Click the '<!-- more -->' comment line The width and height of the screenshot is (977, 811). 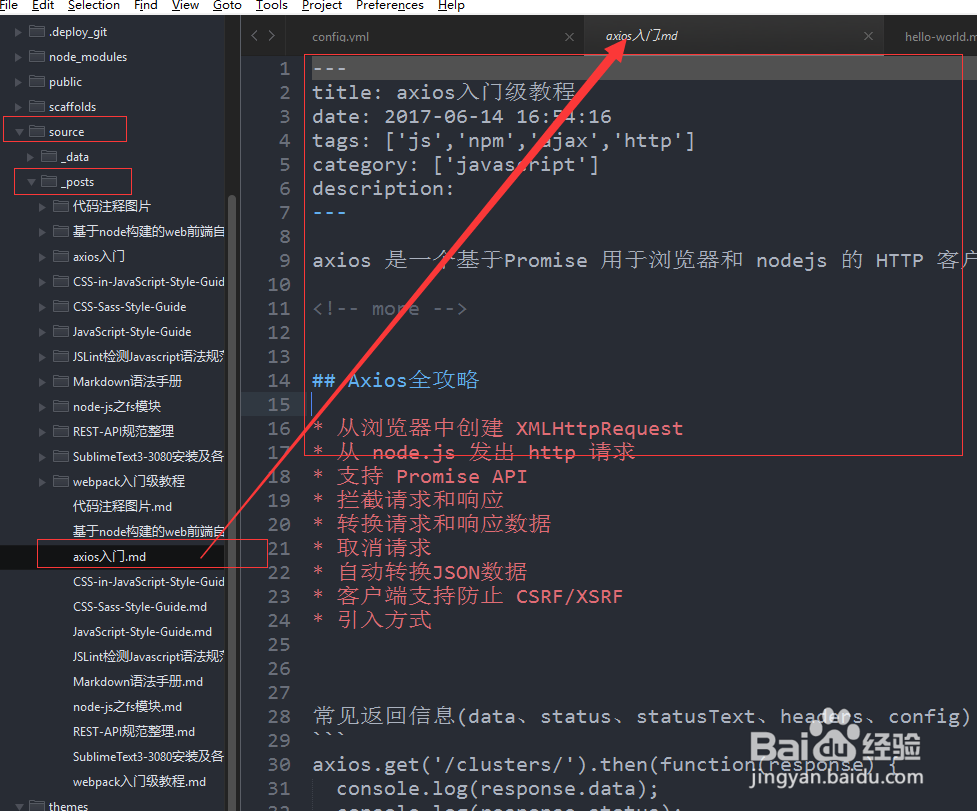pos(389,308)
